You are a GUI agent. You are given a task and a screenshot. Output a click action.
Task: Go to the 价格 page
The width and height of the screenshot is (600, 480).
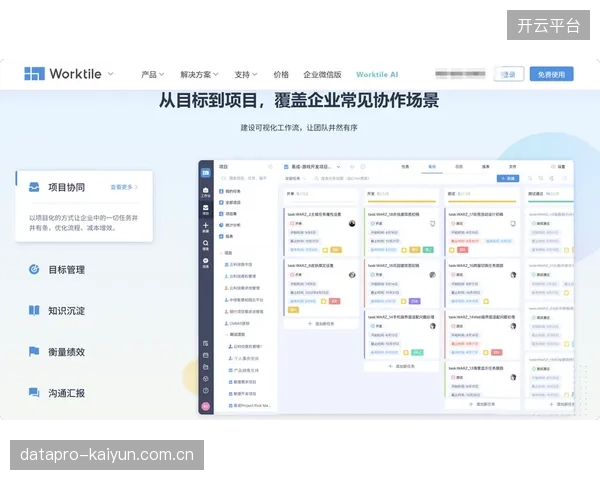pyautogui.click(x=281, y=74)
